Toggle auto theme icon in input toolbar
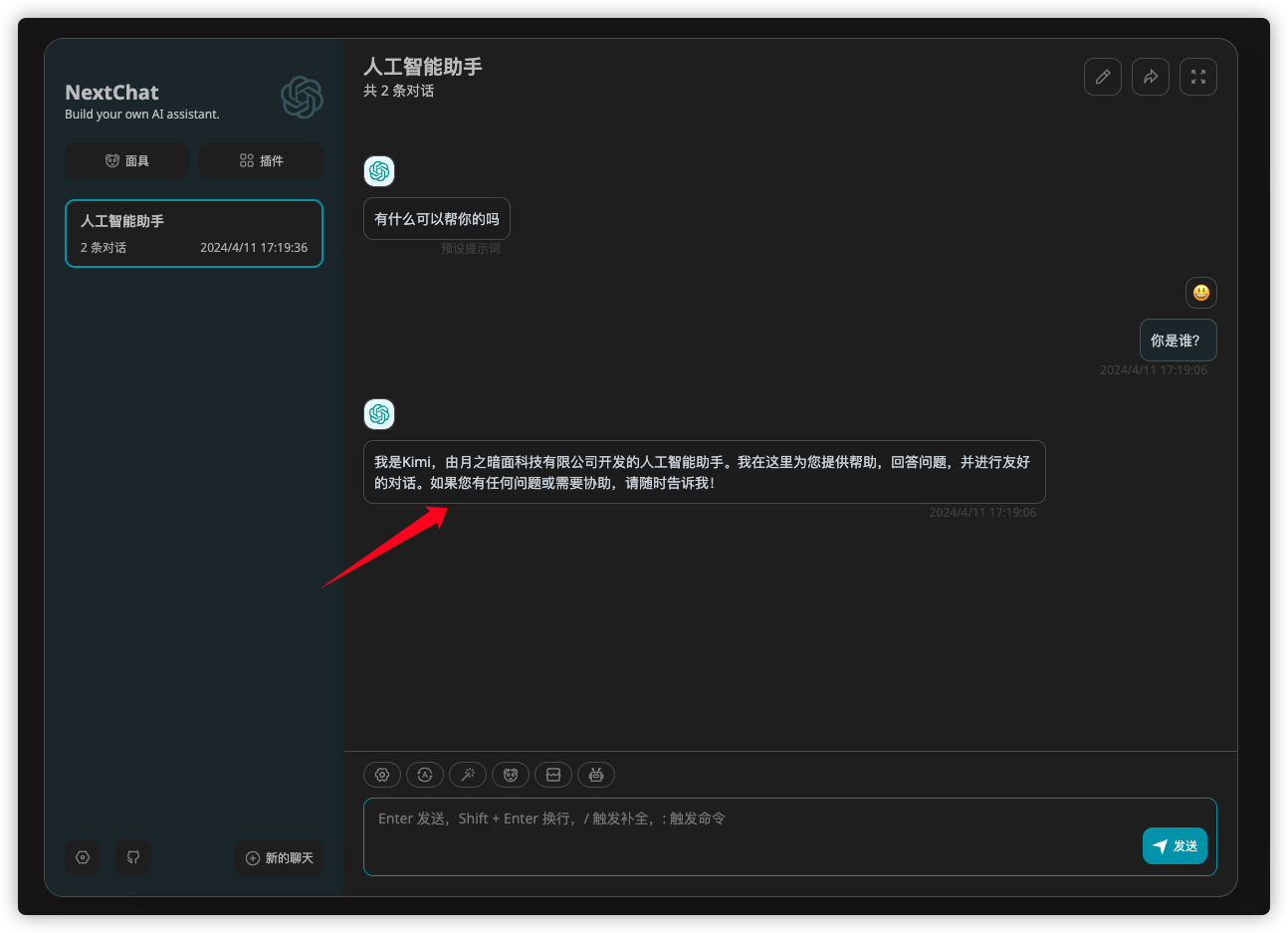 pos(425,775)
